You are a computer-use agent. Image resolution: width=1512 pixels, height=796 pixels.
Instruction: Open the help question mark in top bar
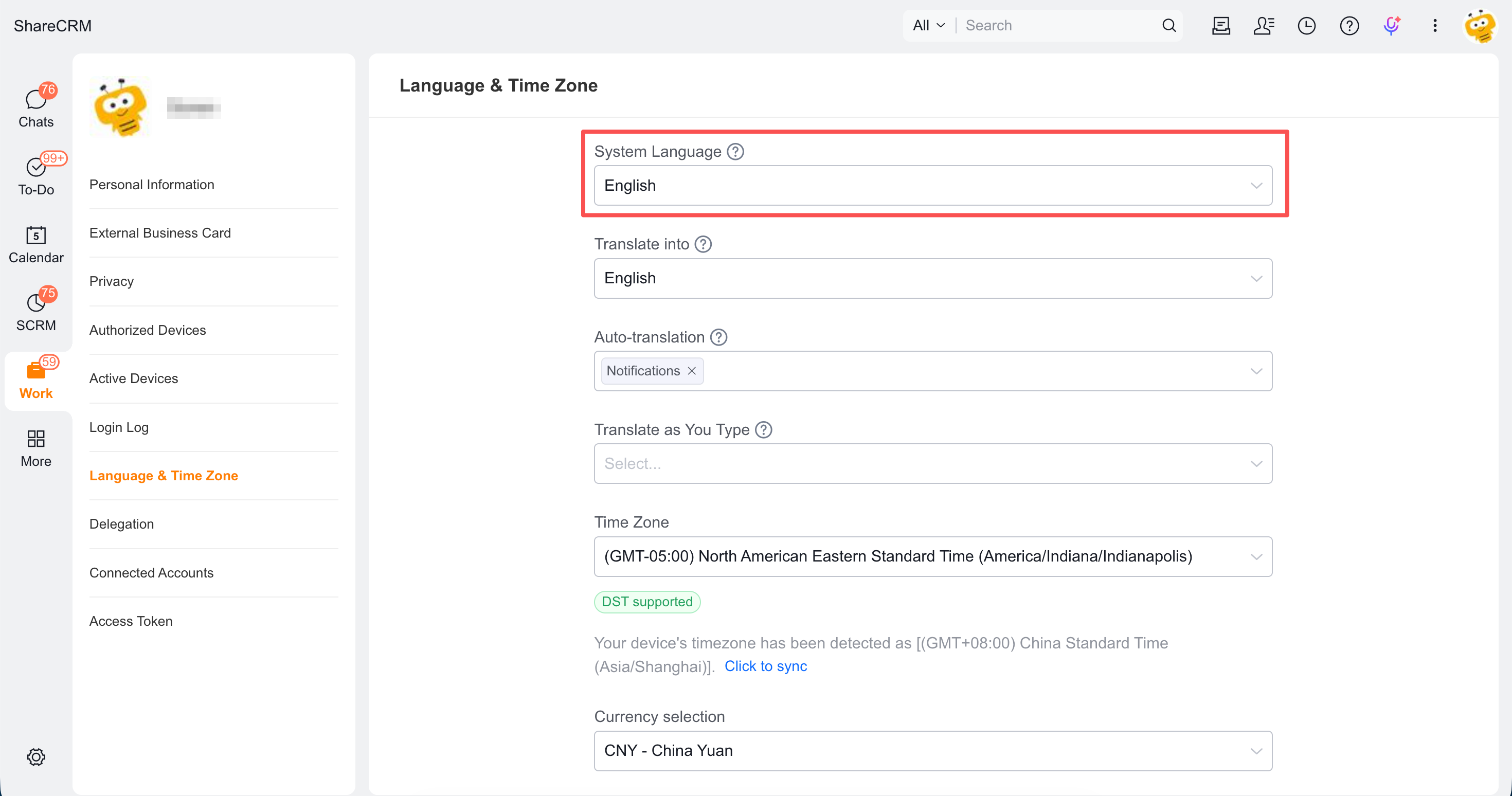pyautogui.click(x=1349, y=25)
